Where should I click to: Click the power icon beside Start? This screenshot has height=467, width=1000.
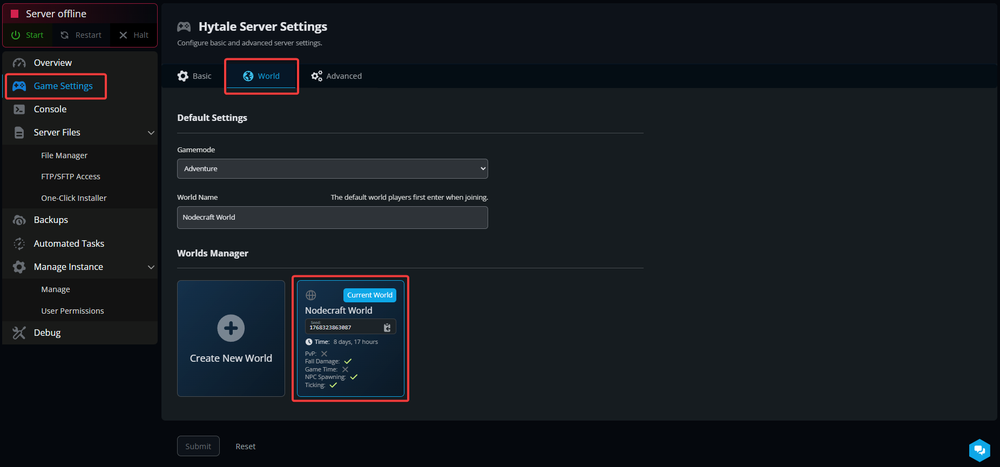click(16, 35)
